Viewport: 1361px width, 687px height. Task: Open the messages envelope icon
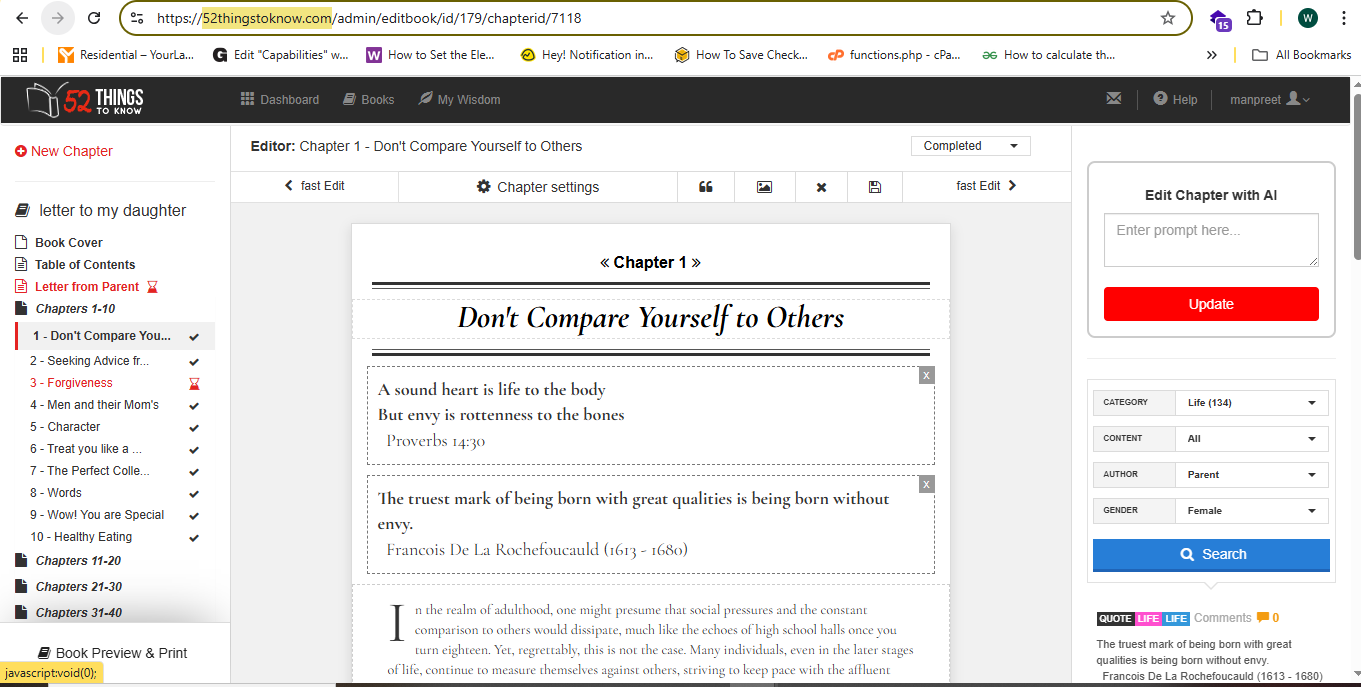click(1113, 98)
